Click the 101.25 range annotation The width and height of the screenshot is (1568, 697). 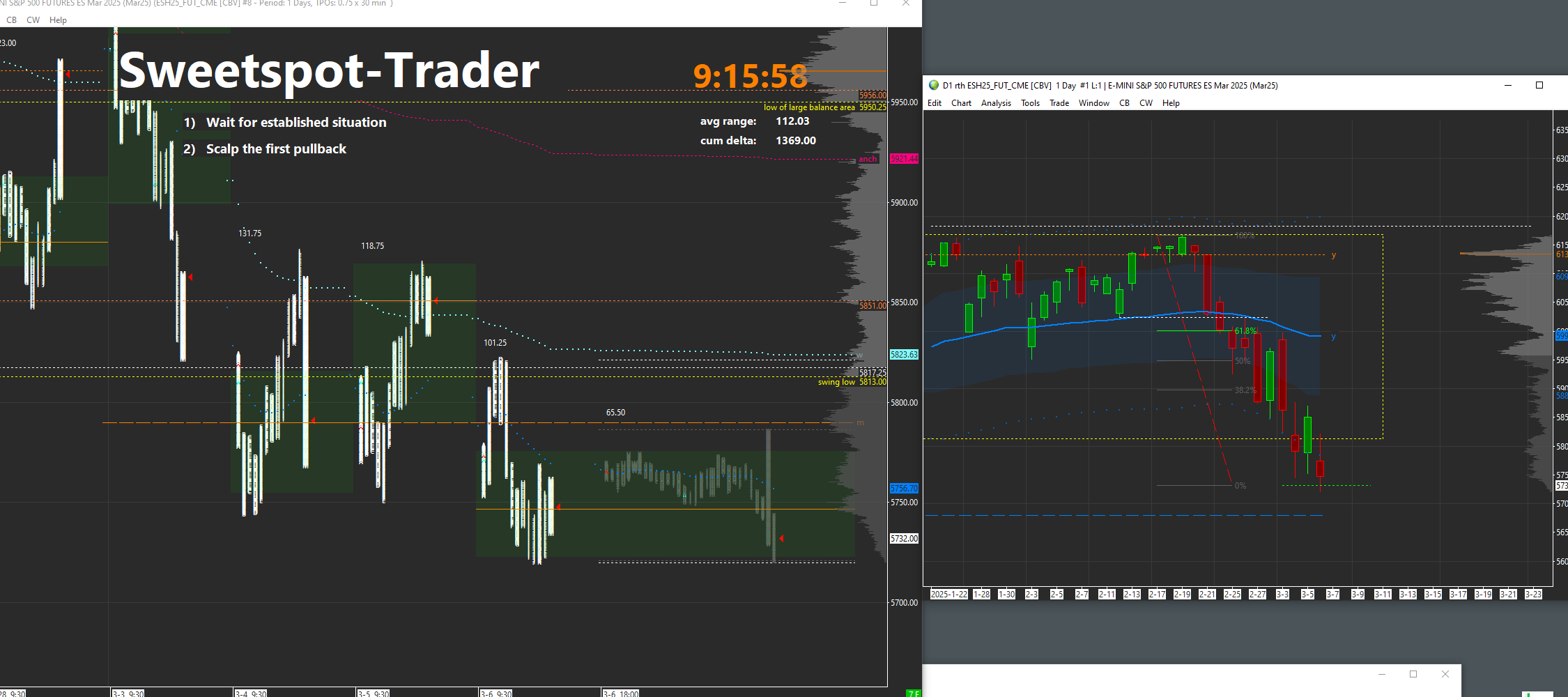pyautogui.click(x=495, y=343)
